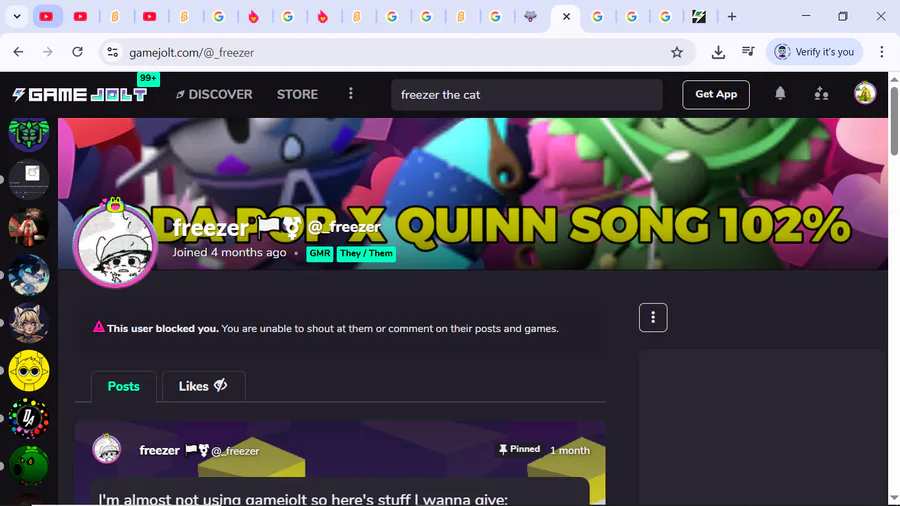Switch to the purple fox-icon browser tab
This screenshot has height=506, width=900.
530,17
